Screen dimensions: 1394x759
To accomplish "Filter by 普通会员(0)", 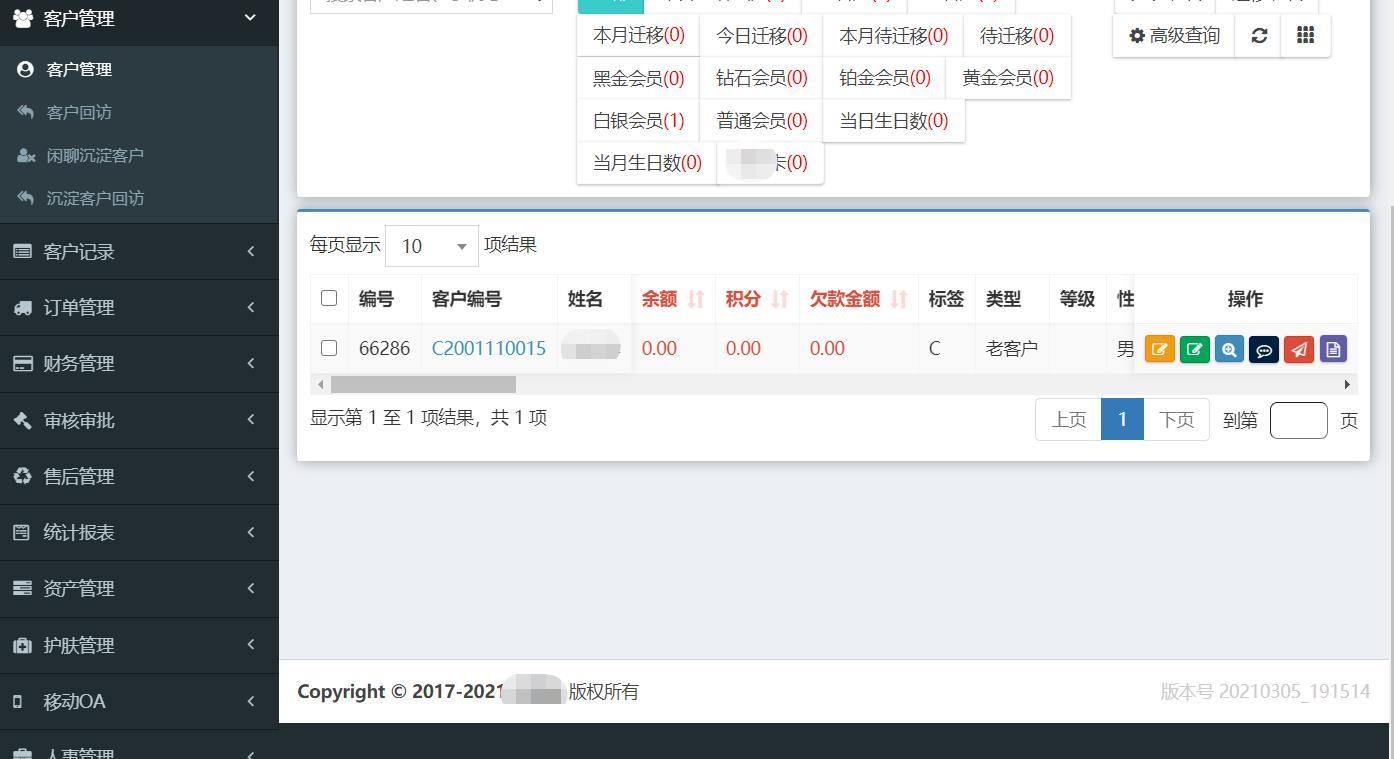I will [x=761, y=121].
